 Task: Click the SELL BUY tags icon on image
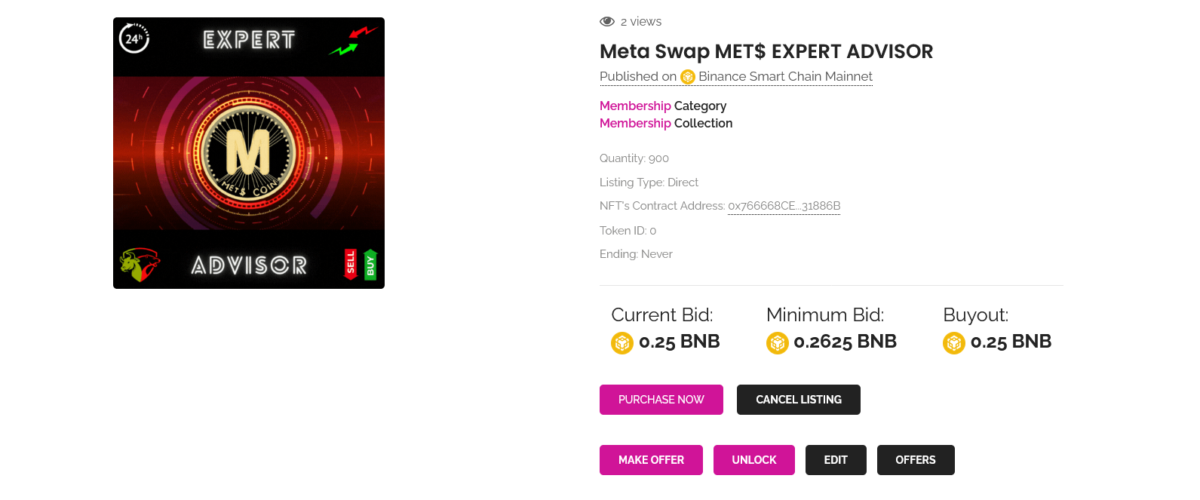[x=360, y=264]
